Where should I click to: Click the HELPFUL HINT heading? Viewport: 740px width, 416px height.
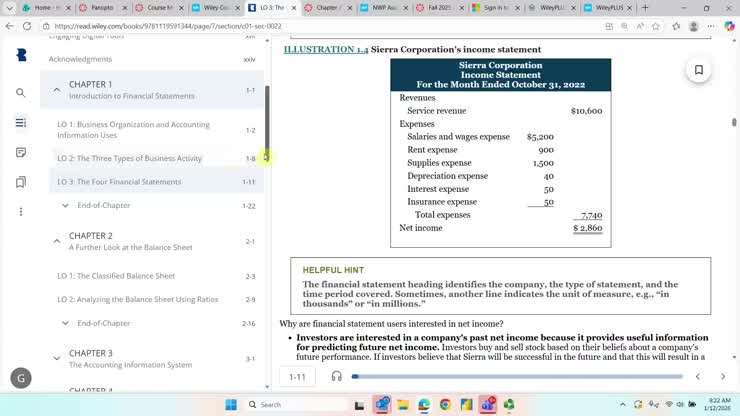tap(333, 270)
